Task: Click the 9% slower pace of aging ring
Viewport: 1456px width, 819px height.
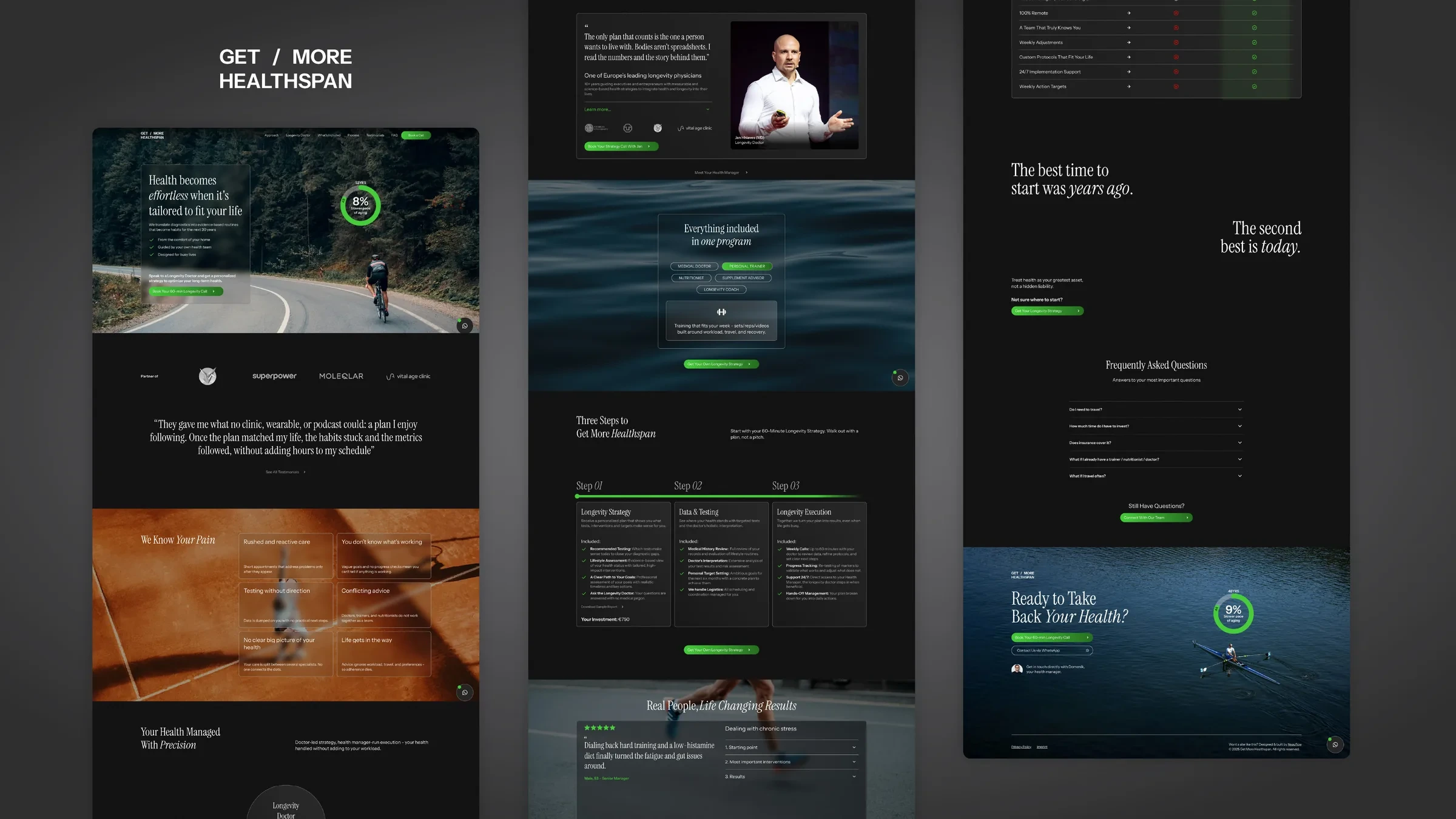Action: pos(1233,614)
